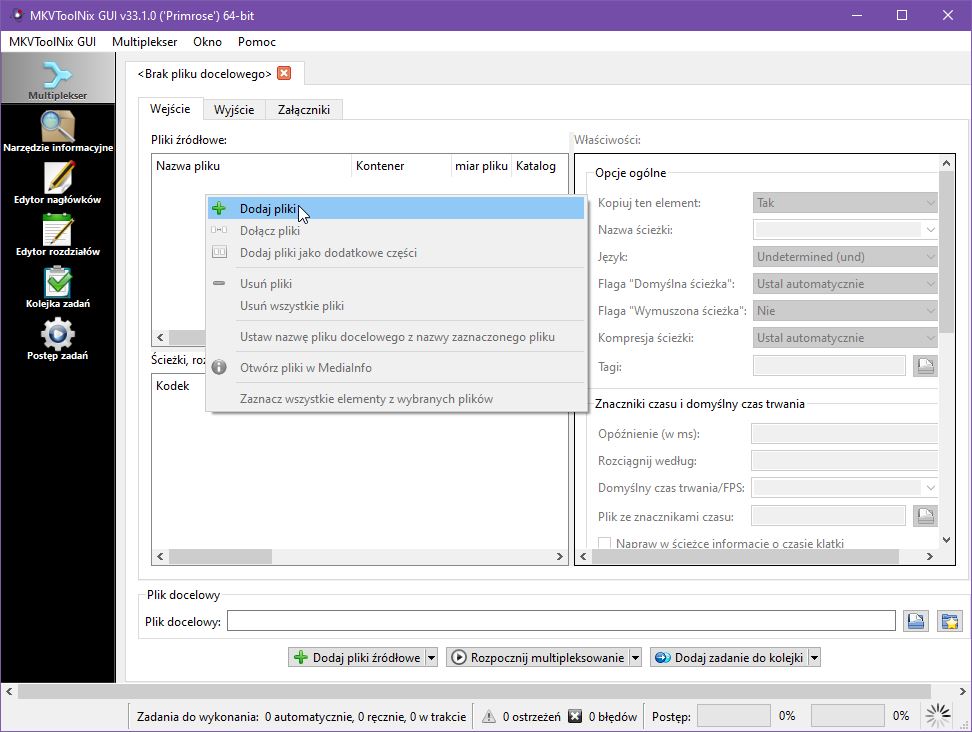Open Okno menu
This screenshot has height=732, width=972.
[x=207, y=42]
